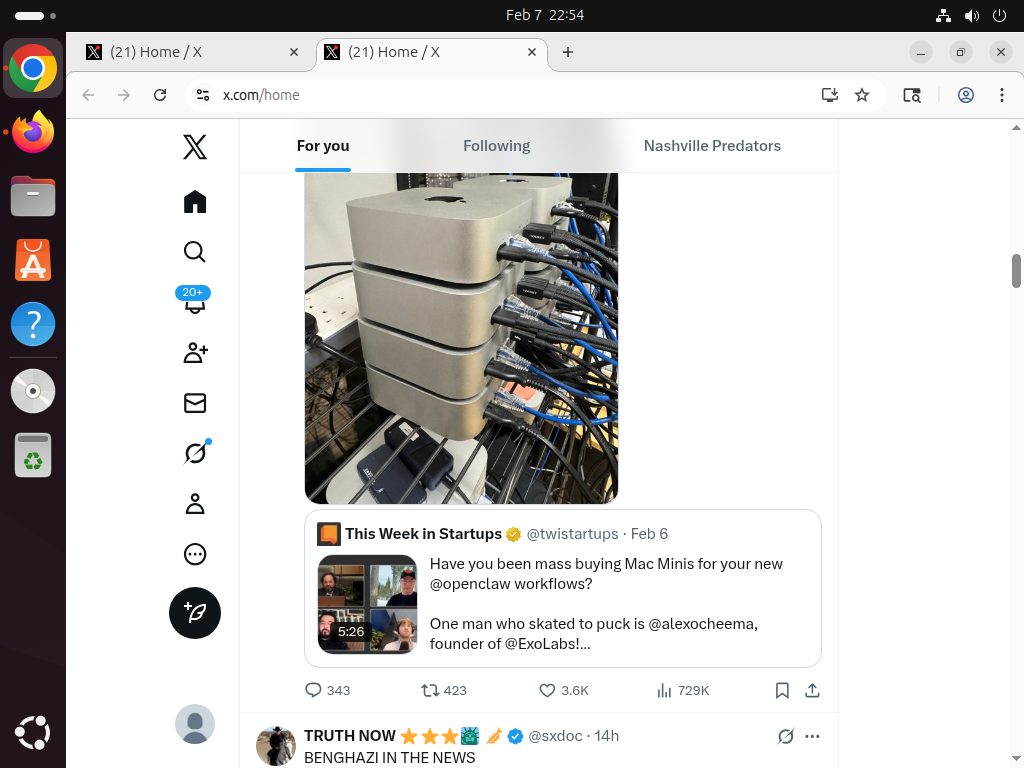Open Profile person icon in sidebar
Screen dimensions: 1024x768
195,504
